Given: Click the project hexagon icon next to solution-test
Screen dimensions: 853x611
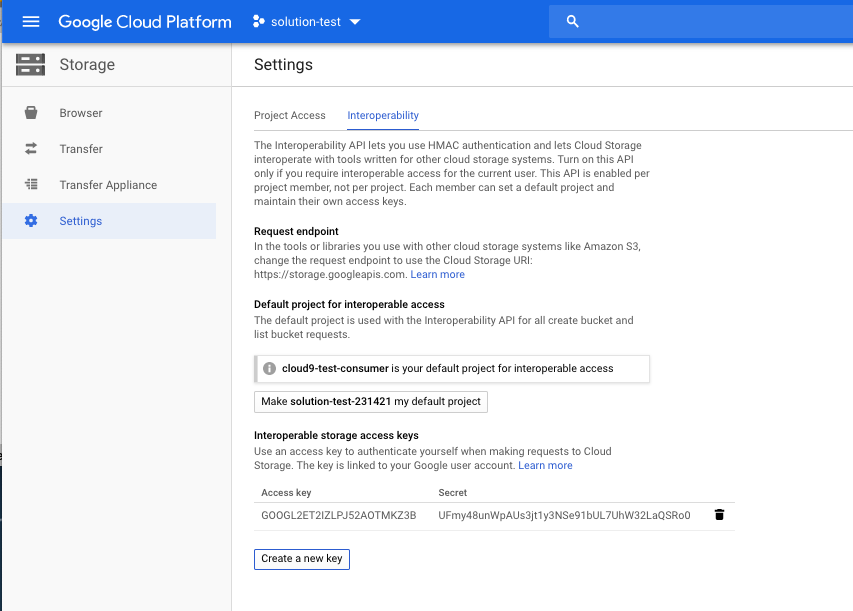Looking at the screenshot, I should pos(258,22).
